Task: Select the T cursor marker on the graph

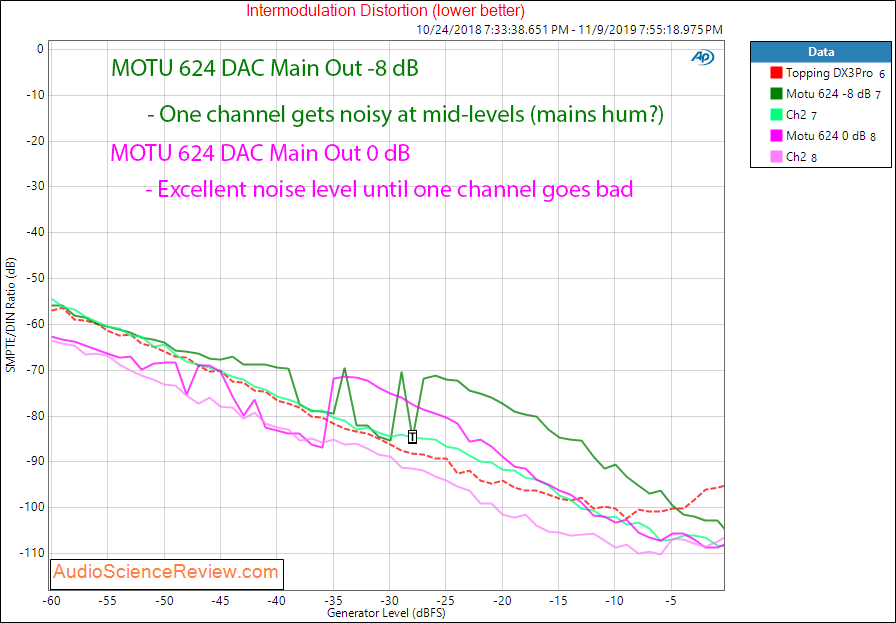Action: [x=412, y=437]
